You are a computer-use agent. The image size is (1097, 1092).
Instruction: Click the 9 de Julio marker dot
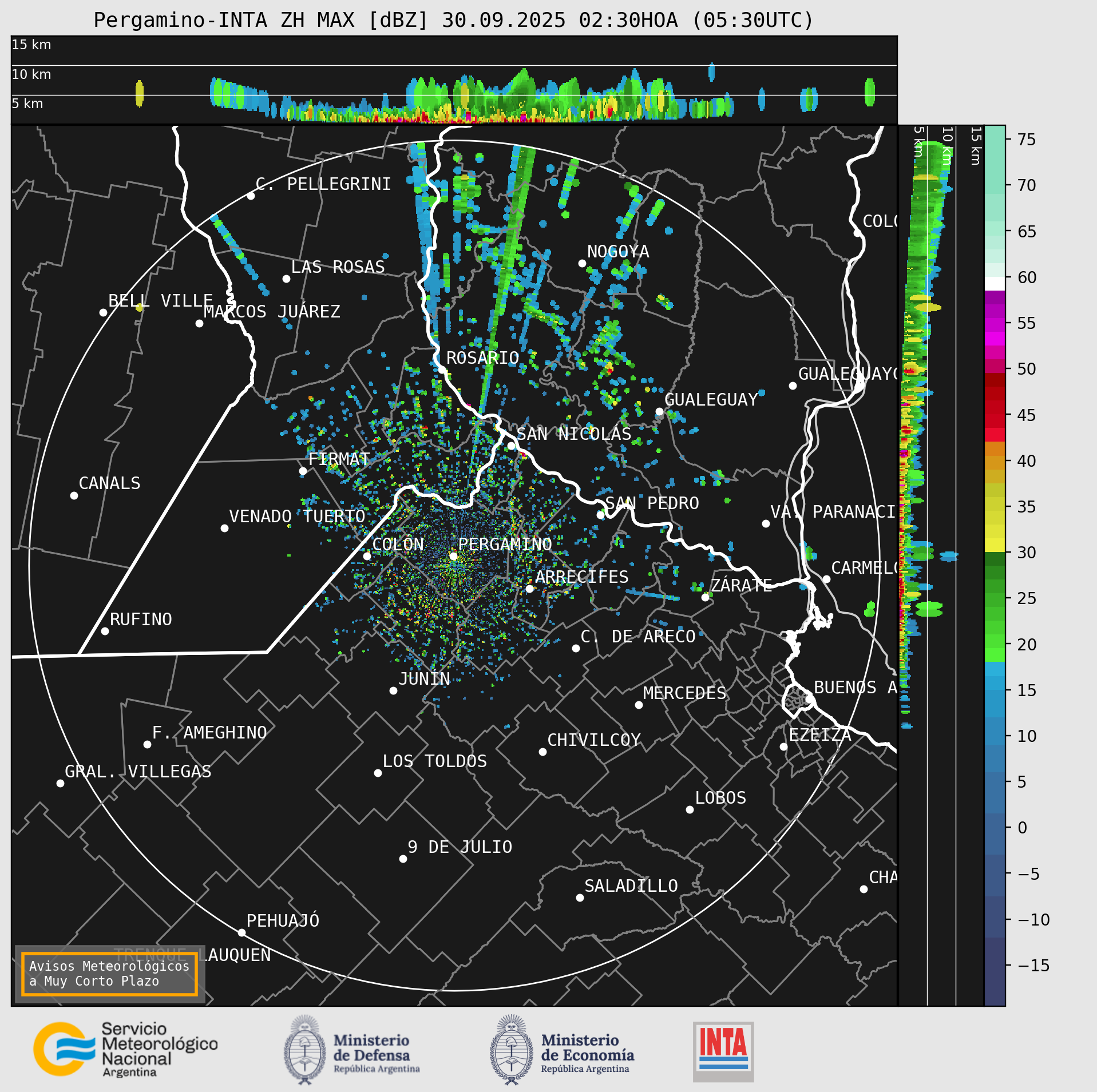(x=403, y=859)
